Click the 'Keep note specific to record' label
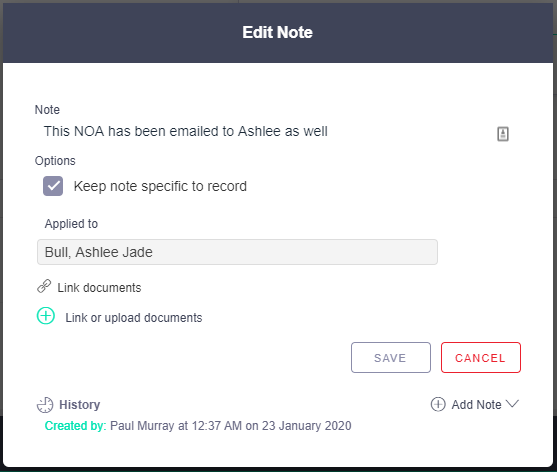 point(160,186)
